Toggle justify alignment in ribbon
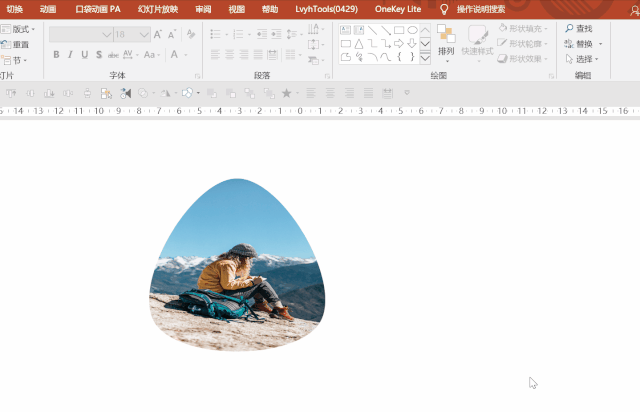Screen dimensions: 640x412 pos(258,54)
